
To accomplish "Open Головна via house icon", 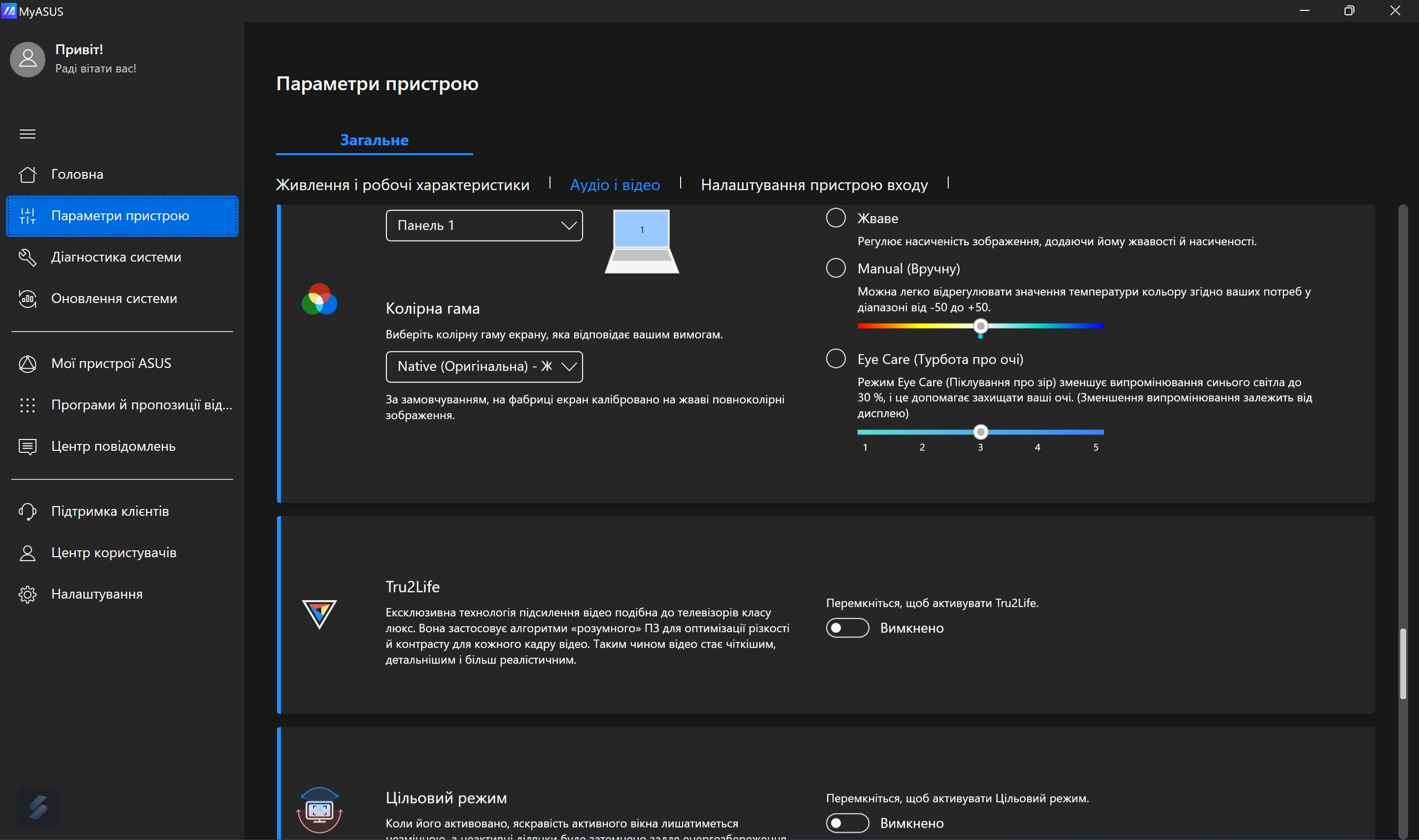I will tap(27, 174).
